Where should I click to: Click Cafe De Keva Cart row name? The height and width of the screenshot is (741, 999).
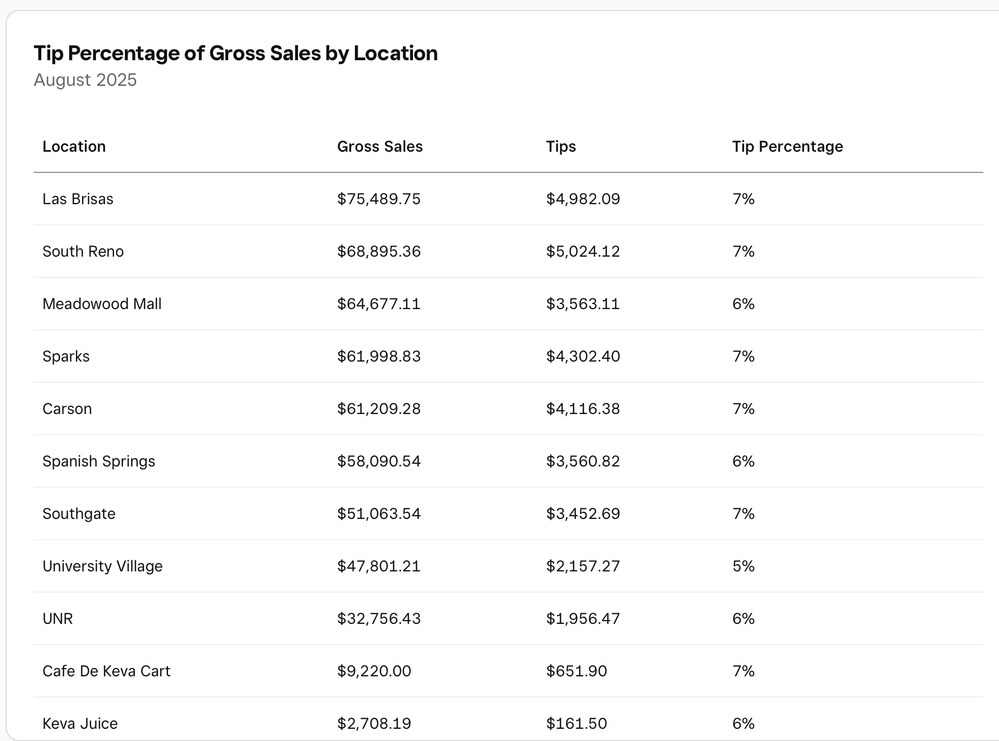[x=106, y=671]
